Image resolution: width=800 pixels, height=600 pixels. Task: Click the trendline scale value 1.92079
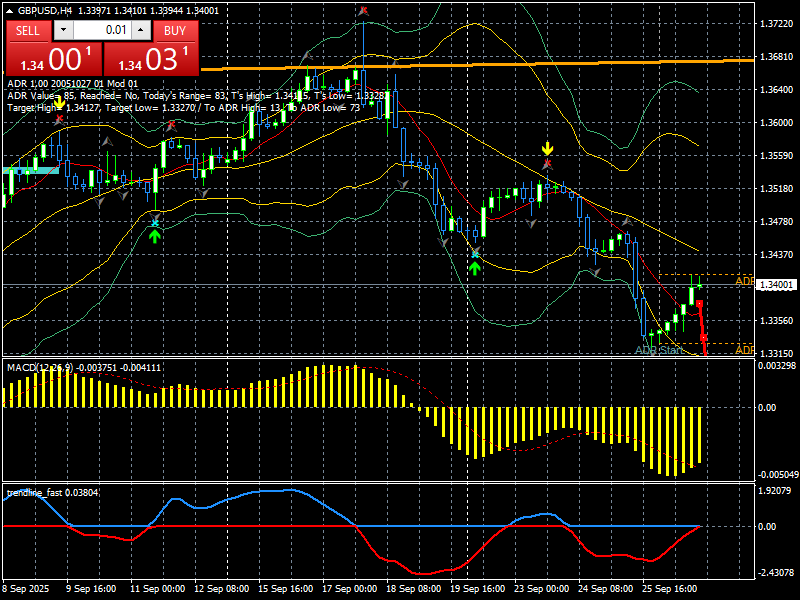(776, 491)
